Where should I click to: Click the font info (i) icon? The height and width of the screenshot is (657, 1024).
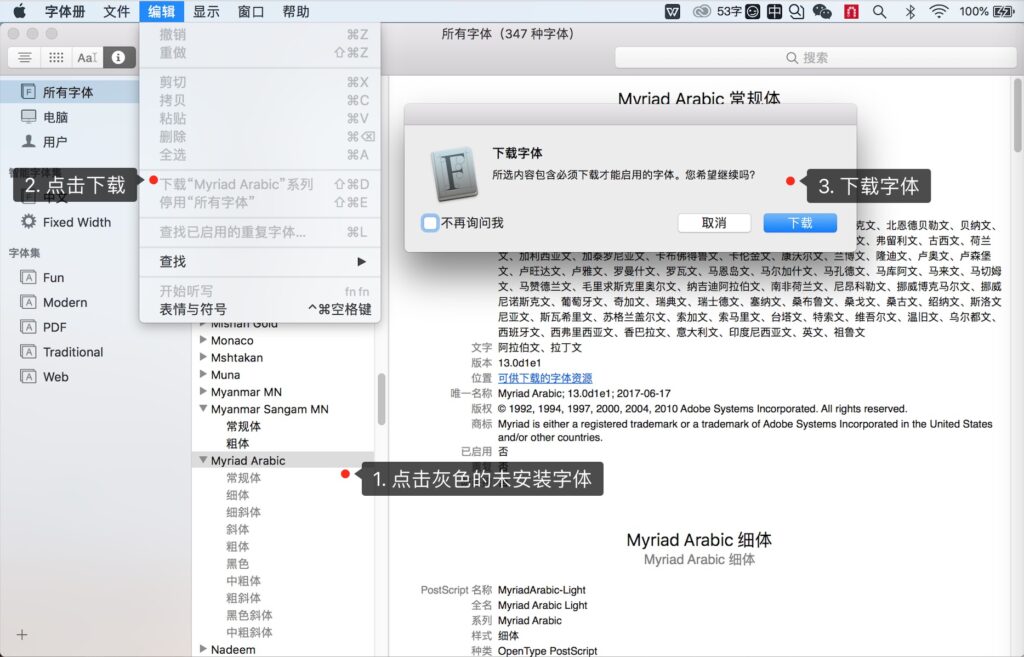coord(118,57)
